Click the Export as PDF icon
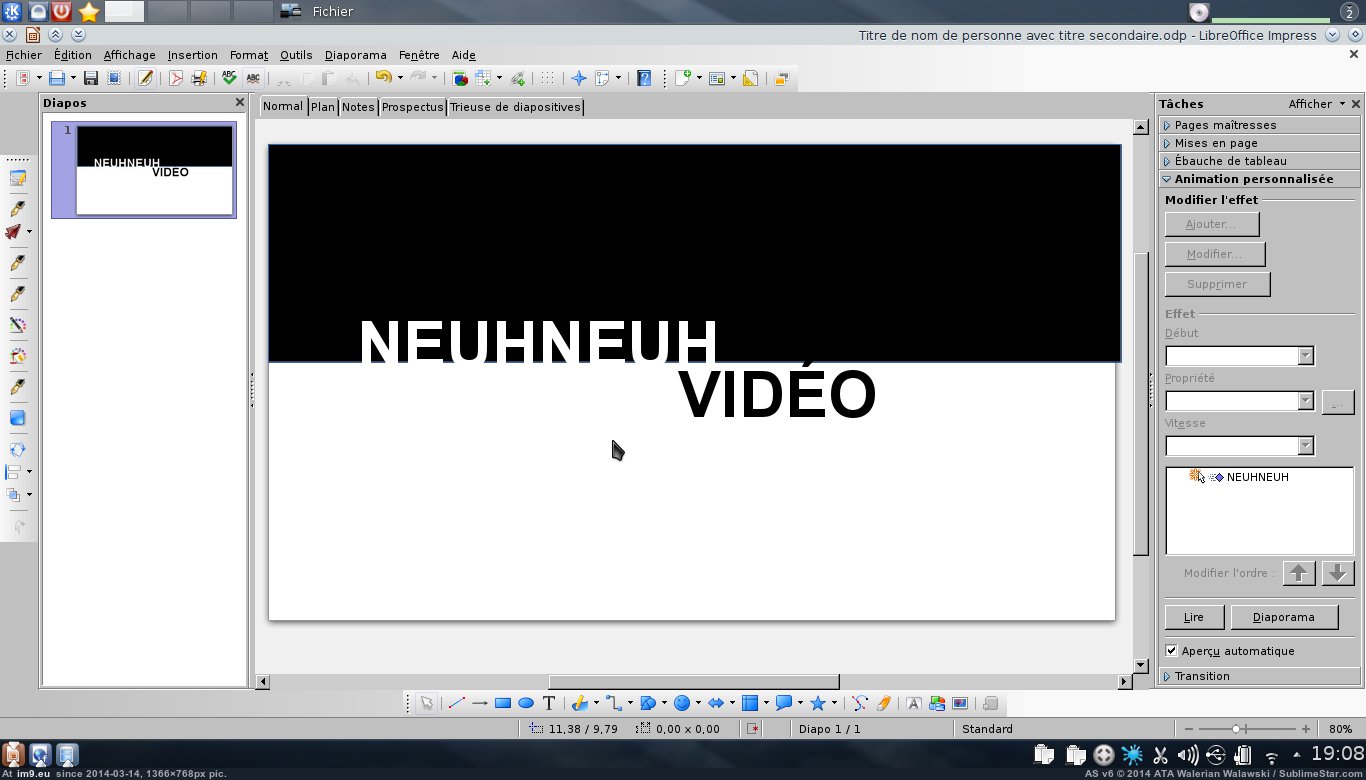 click(x=176, y=78)
